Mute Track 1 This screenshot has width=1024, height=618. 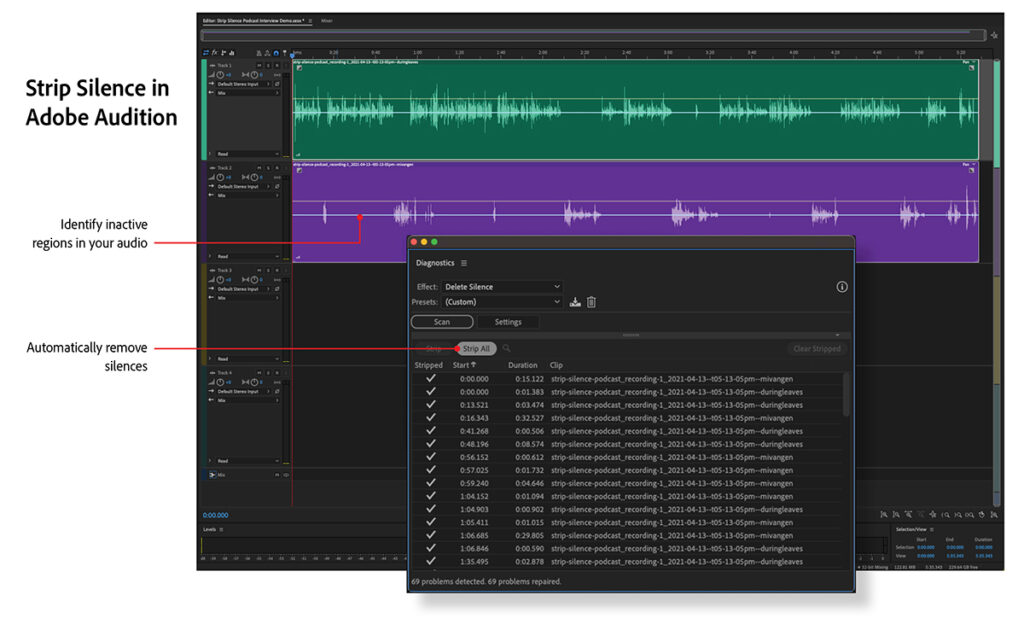click(259, 65)
